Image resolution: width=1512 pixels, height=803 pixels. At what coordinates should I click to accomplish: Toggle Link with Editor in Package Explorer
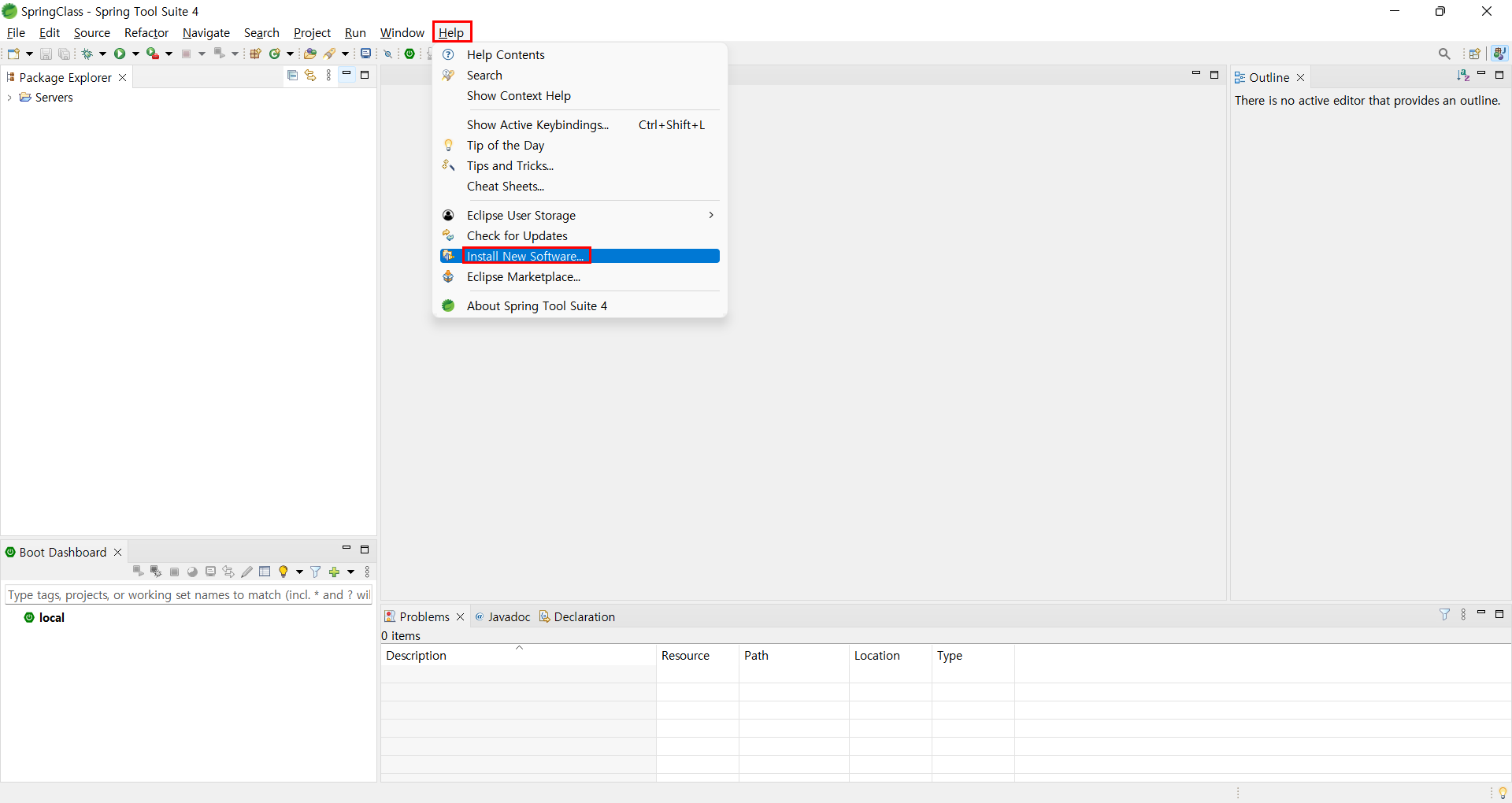(310, 76)
